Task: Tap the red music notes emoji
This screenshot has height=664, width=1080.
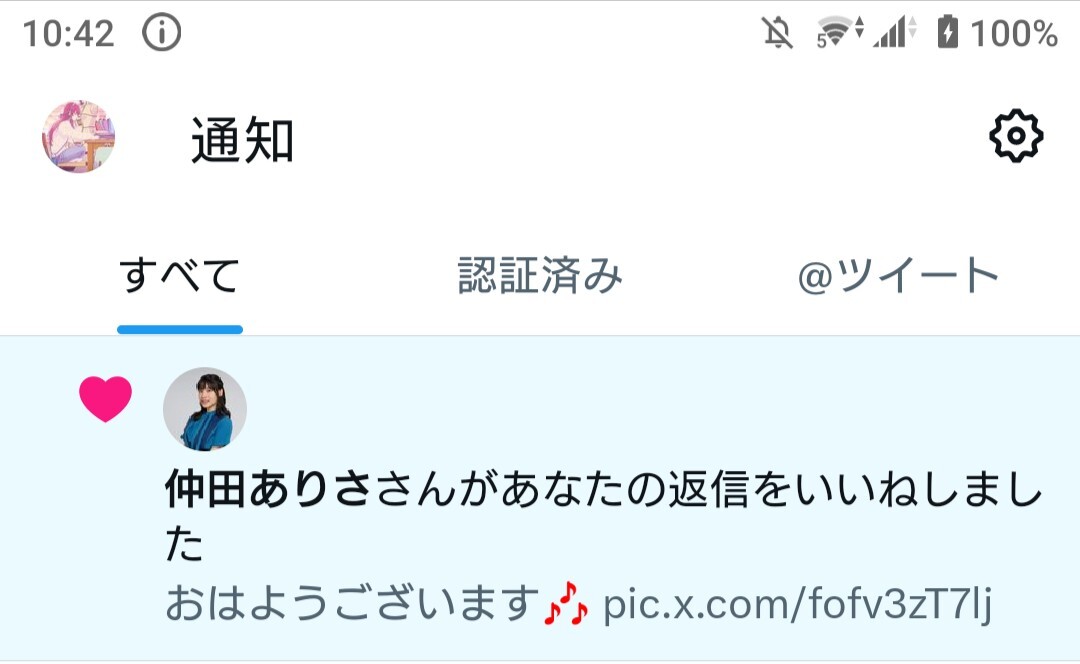Action: click(x=566, y=603)
